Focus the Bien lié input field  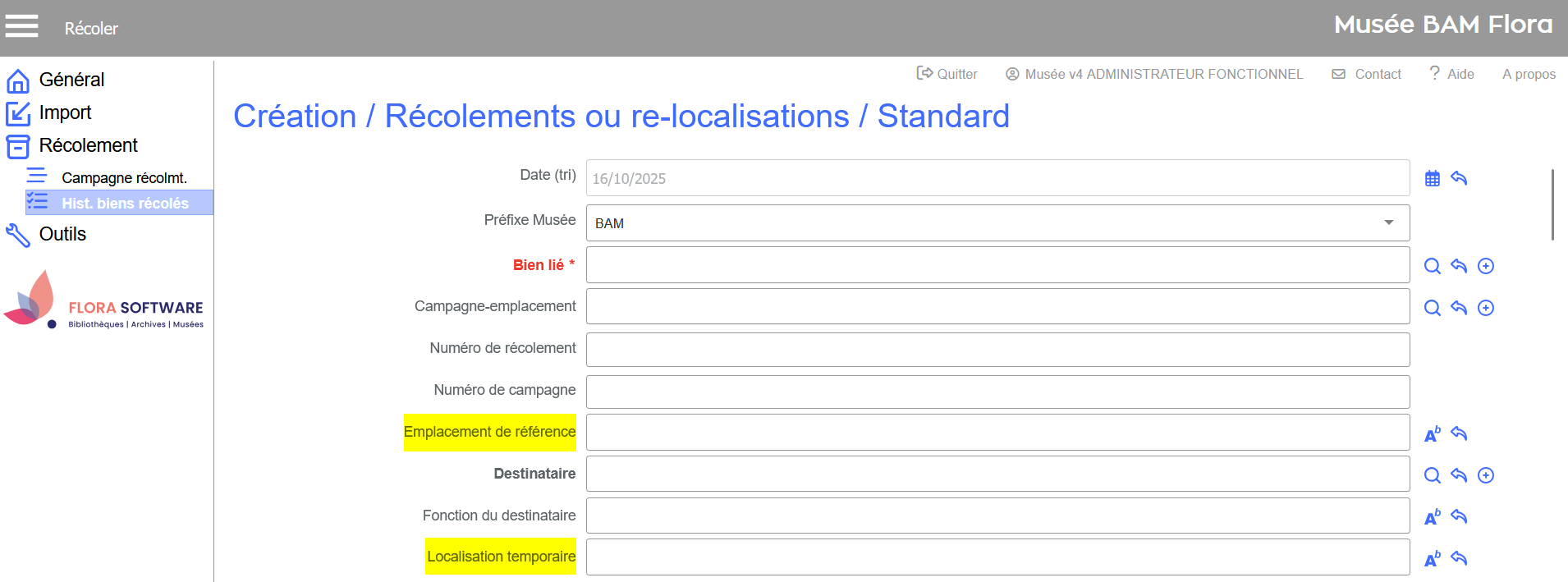997,265
